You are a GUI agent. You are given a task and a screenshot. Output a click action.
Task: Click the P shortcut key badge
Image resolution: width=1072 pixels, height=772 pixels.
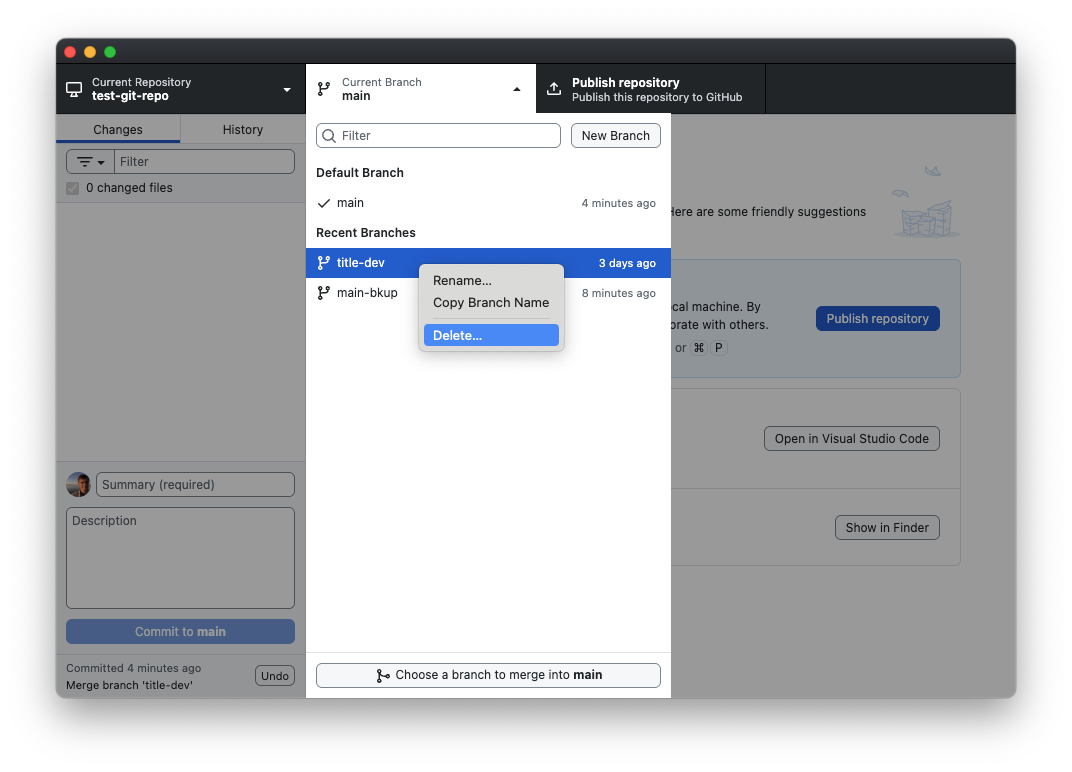tap(719, 348)
